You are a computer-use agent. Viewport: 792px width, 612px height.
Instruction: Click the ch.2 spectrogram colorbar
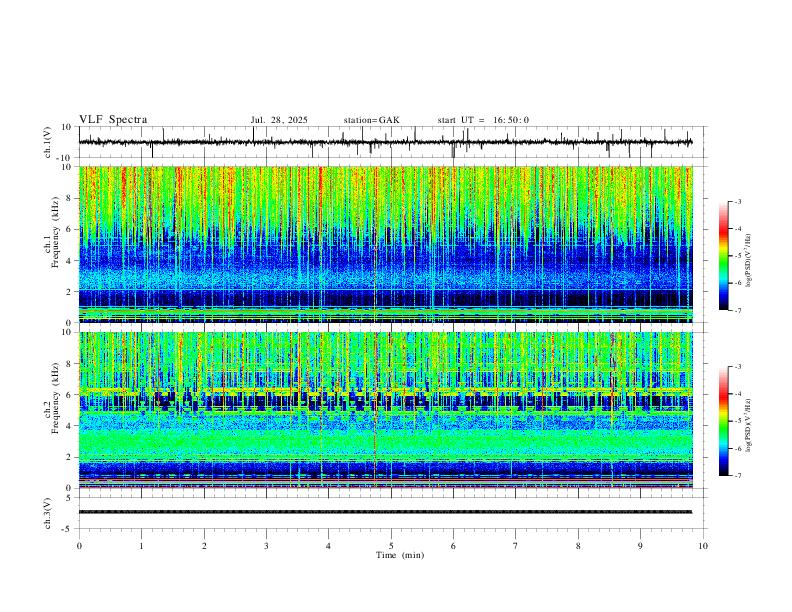(723, 421)
